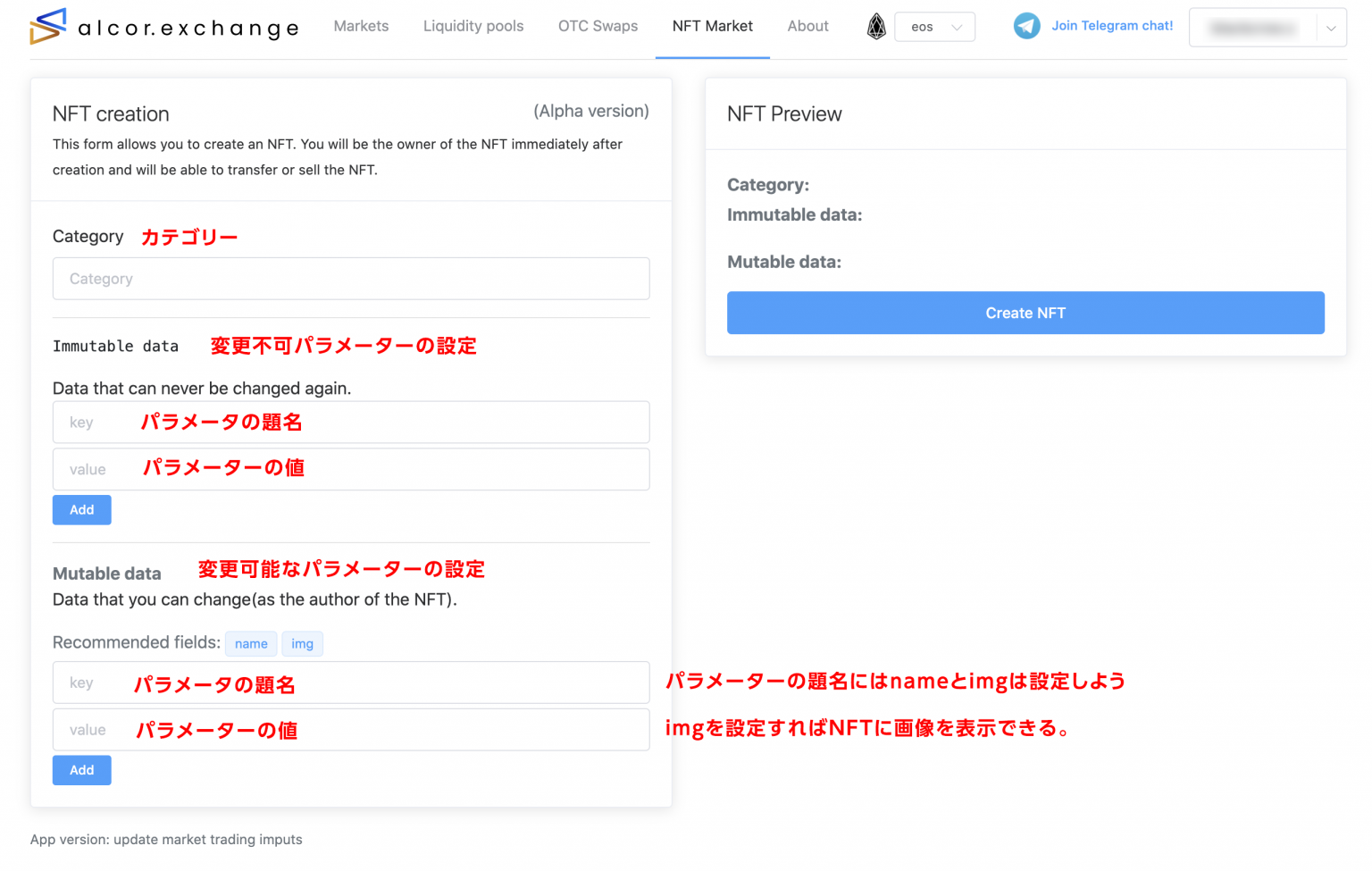Click the EOS blockchain icon
1372x871 pixels.
[876, 26]
